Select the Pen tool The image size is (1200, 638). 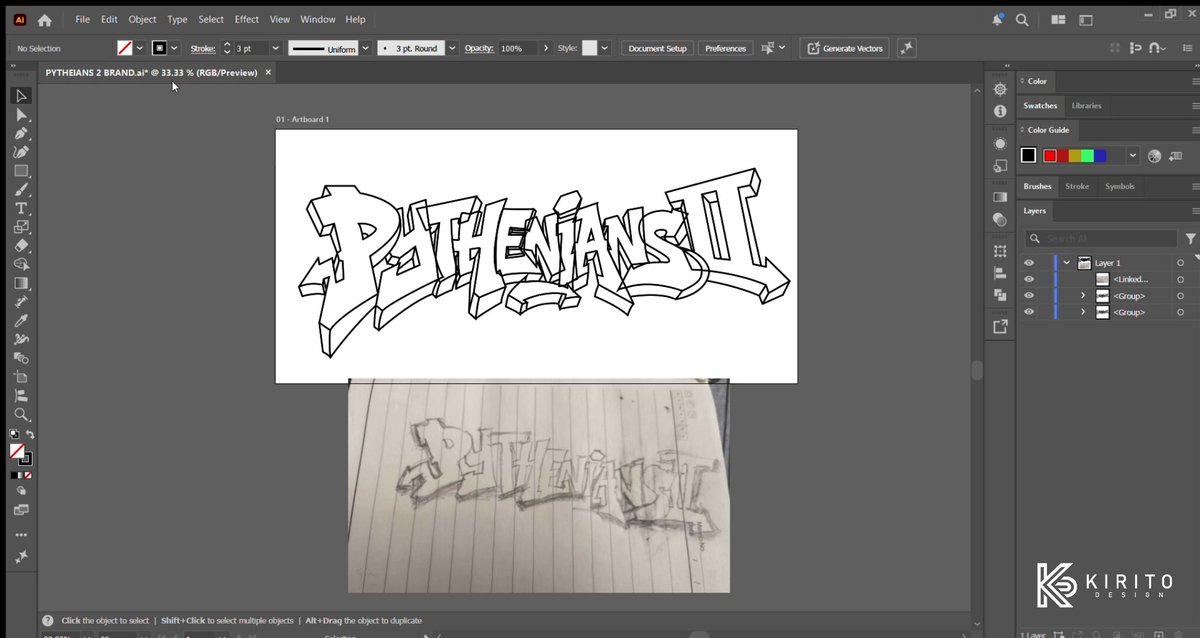click(20, 133)
